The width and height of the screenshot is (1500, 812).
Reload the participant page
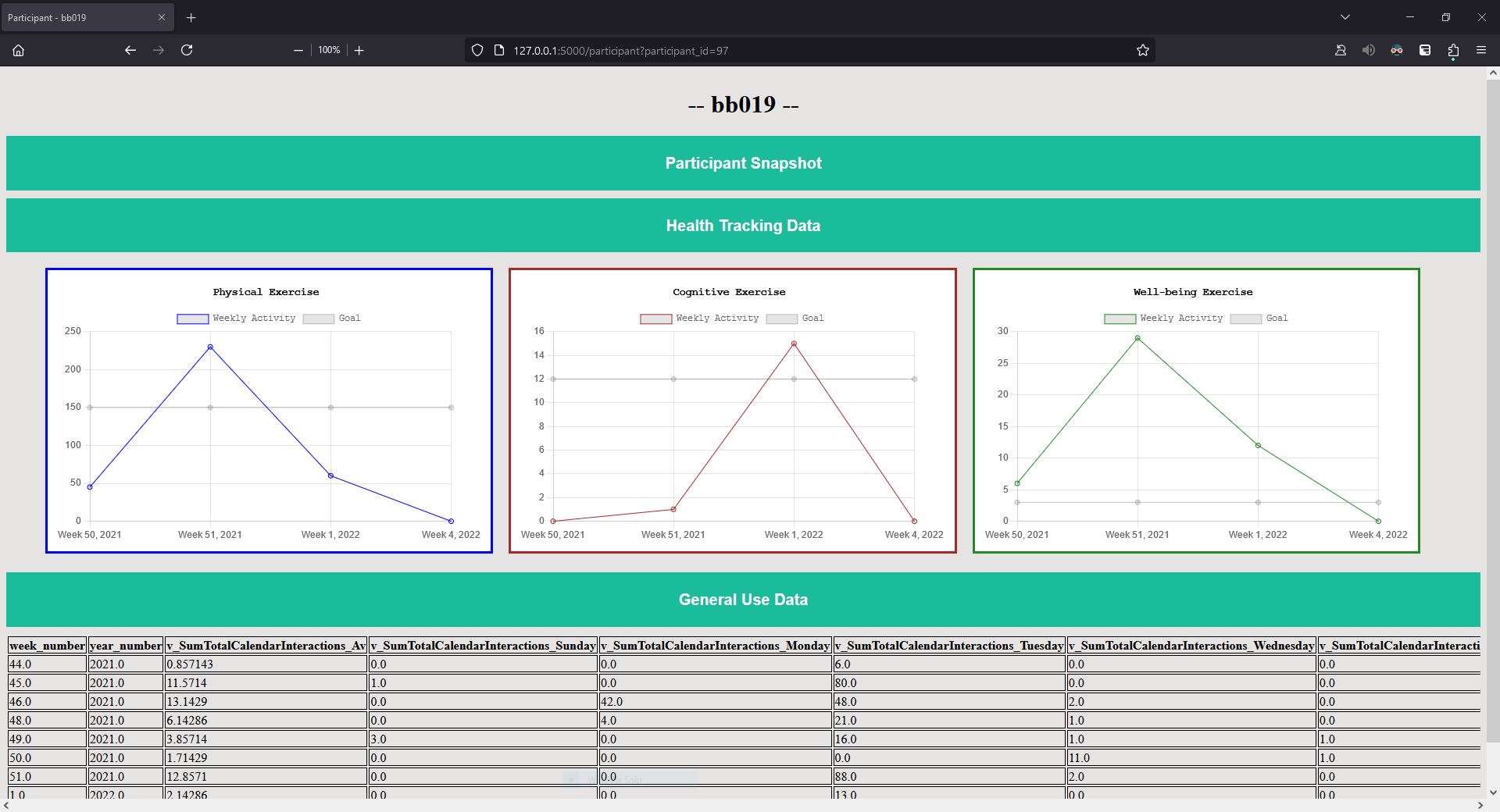[x=187, y=50]
